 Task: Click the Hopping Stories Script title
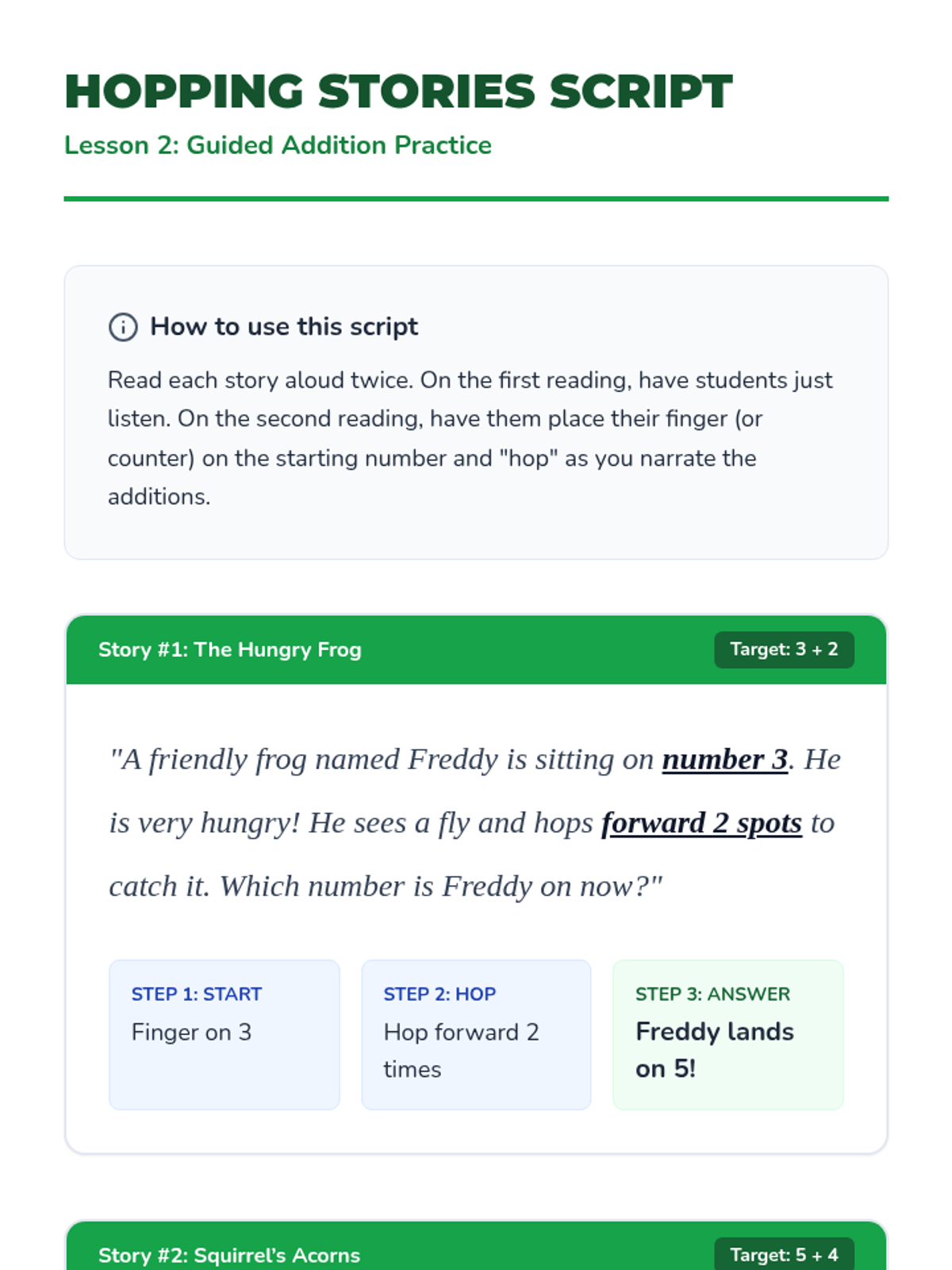tap(398, 91)
